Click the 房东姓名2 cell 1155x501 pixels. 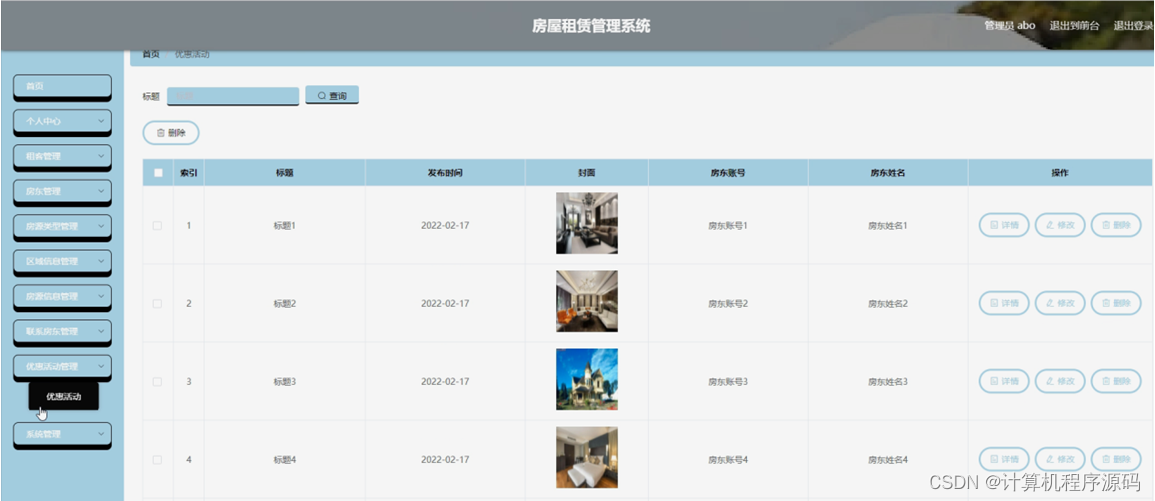(888, 304)
